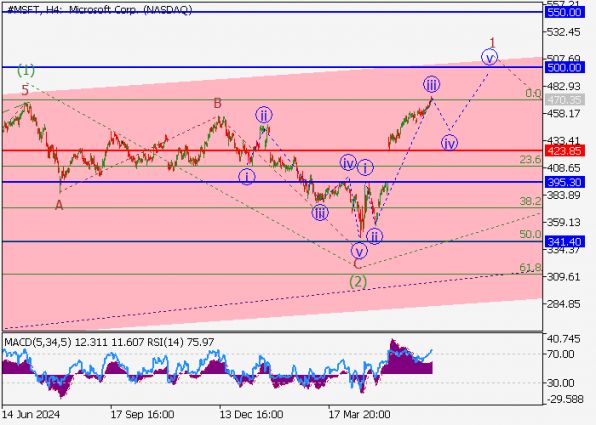Select the grey 470.35 current price tag
This screenshot has height=425, width=596.
[x=564, y=100]
